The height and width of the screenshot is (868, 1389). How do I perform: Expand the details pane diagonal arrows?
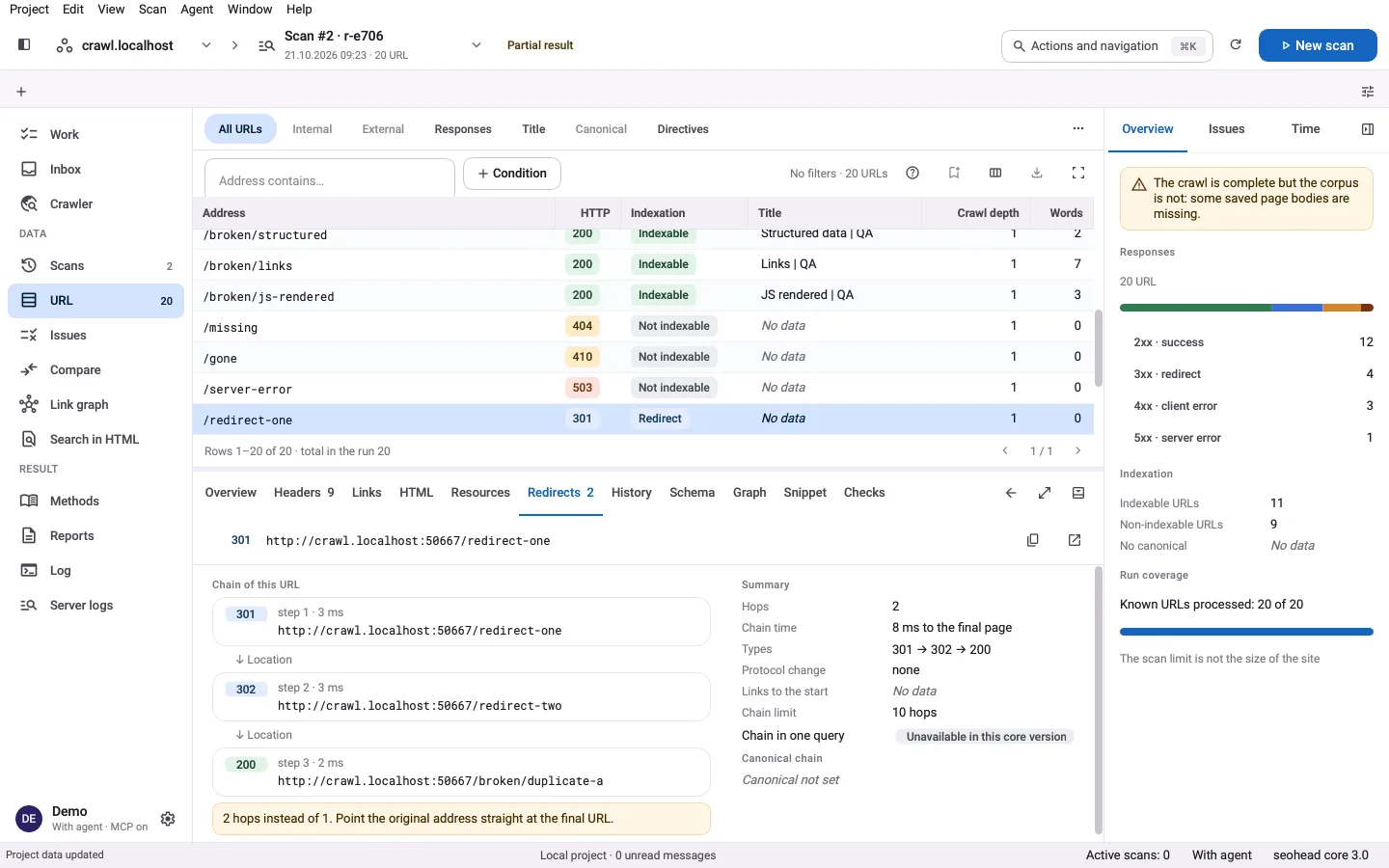(1045, 493)
